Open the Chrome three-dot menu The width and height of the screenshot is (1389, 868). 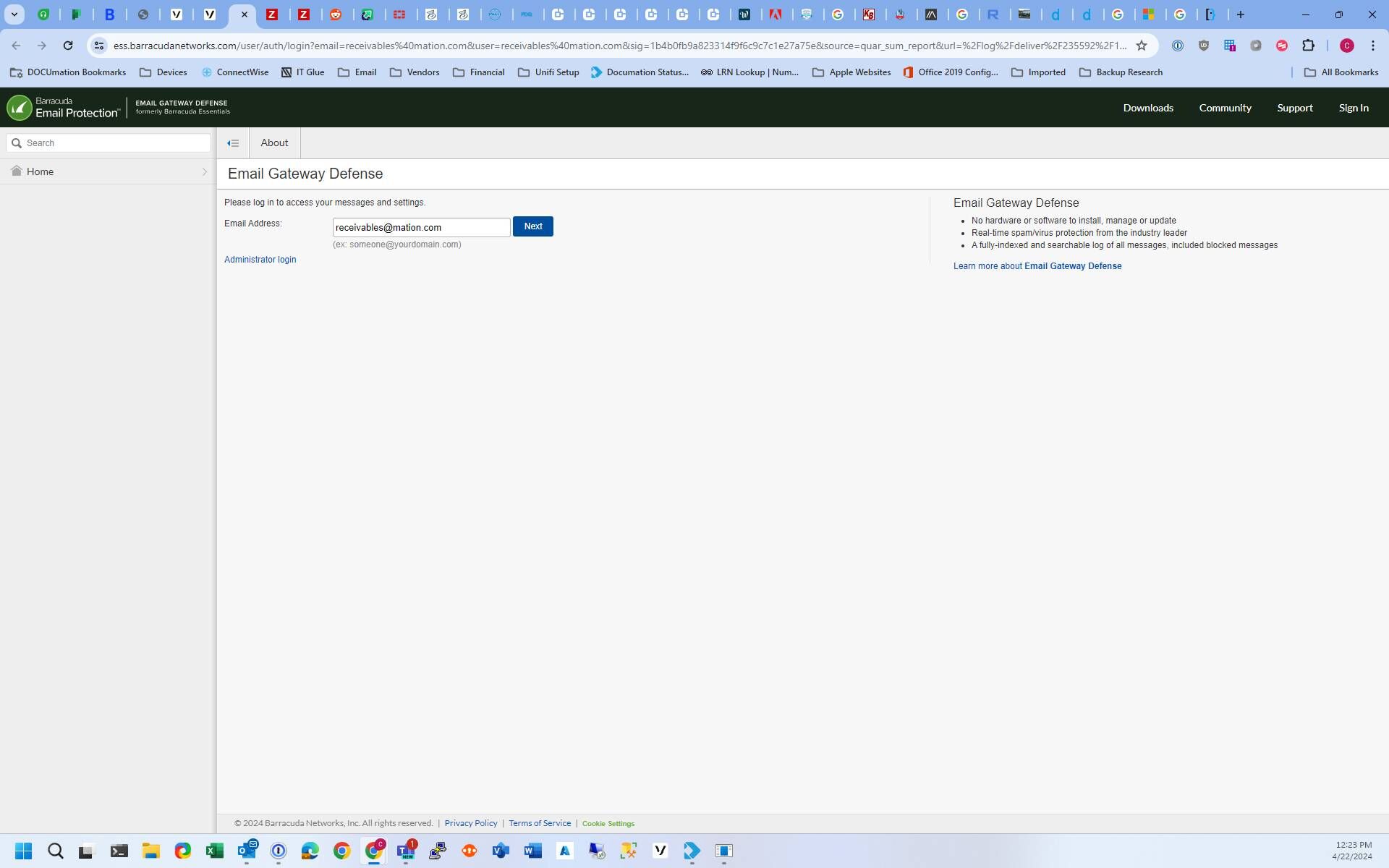tap(1372, 46)
